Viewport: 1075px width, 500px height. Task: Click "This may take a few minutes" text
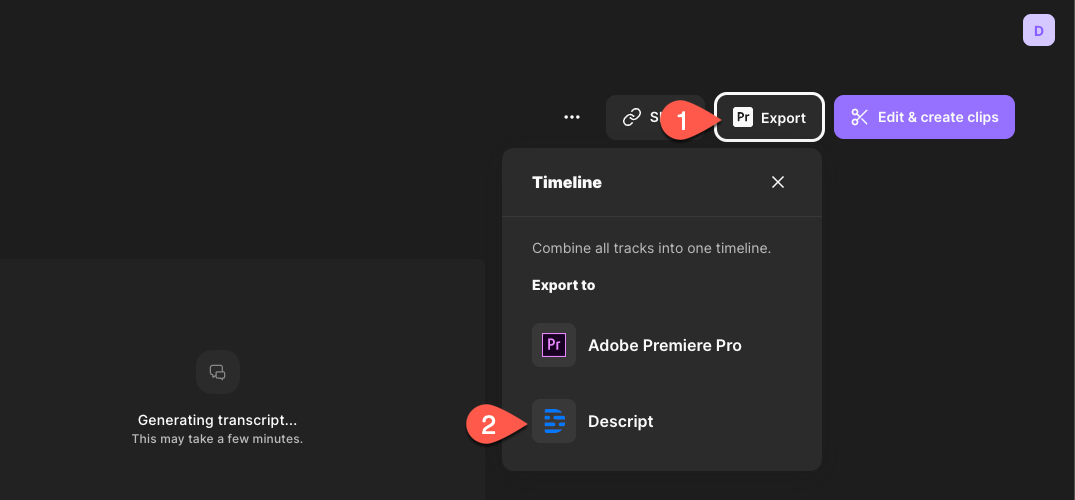tap(217, 439)
